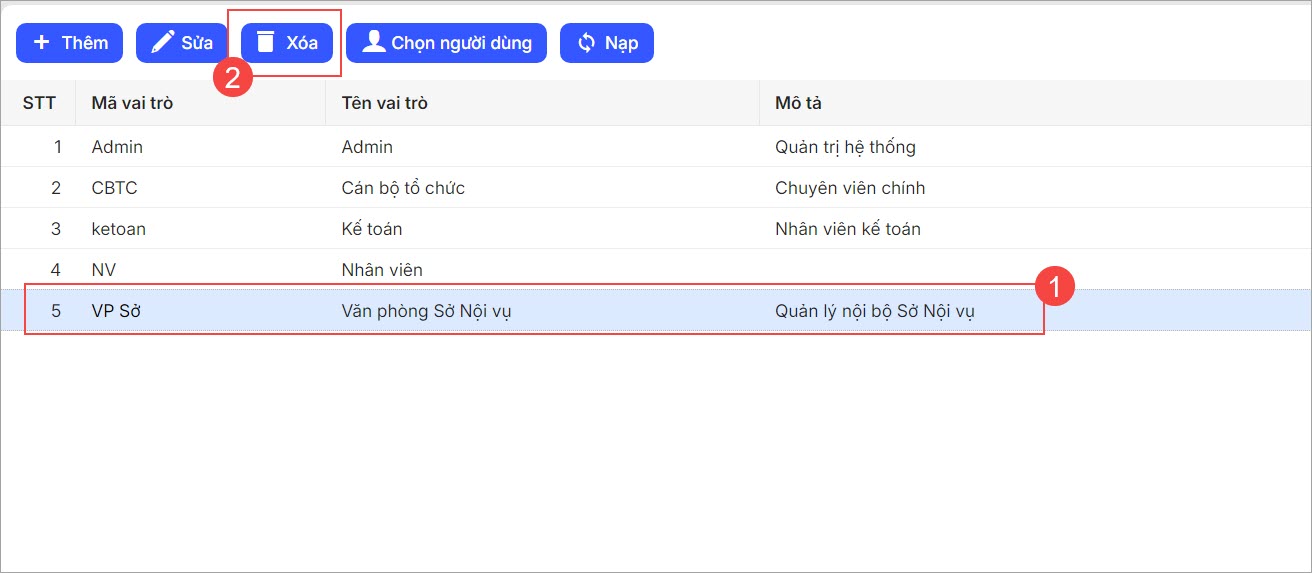Click the Cán bộ tổ chức name cell

coord(403,188)
